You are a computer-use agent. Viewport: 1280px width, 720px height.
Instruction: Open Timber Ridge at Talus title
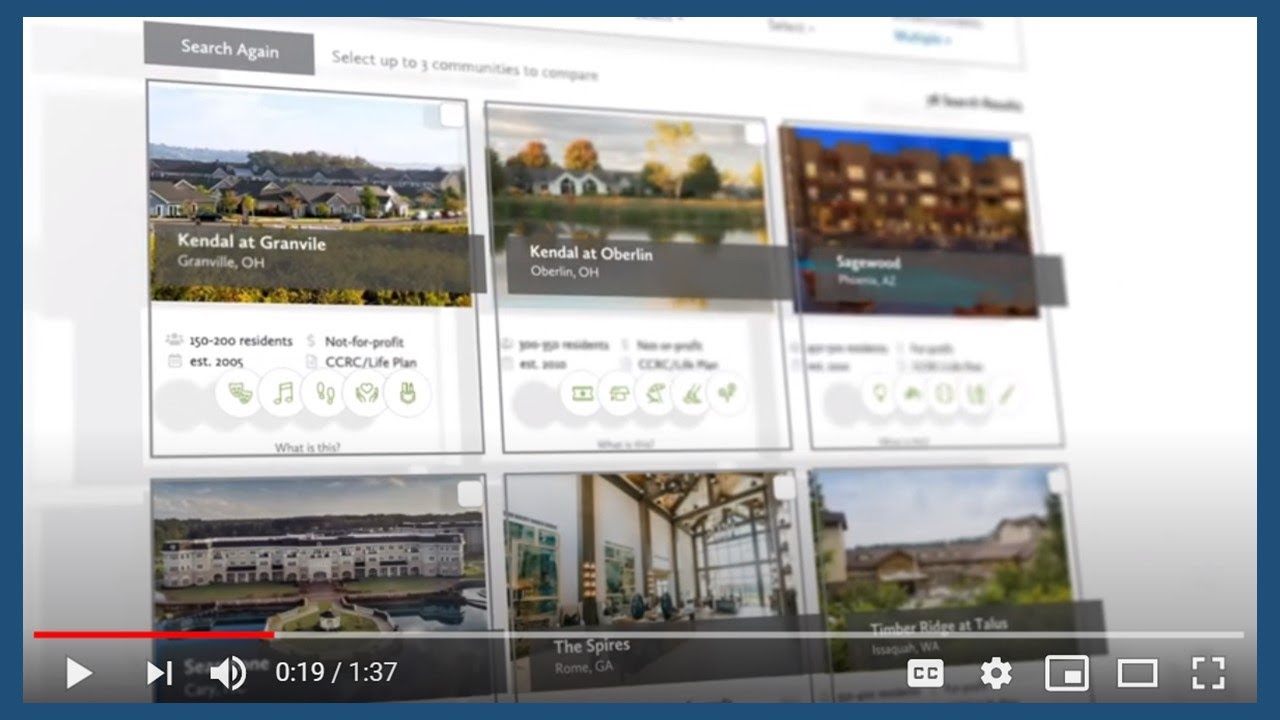click(x=938, y=628)
